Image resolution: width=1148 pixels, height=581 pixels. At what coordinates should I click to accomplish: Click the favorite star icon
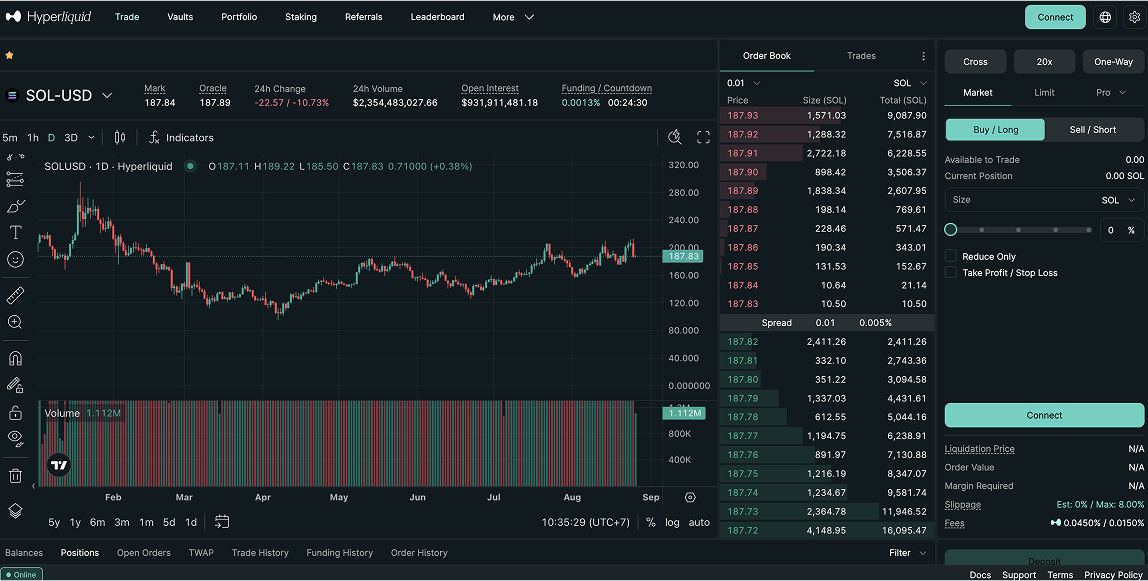10,55
